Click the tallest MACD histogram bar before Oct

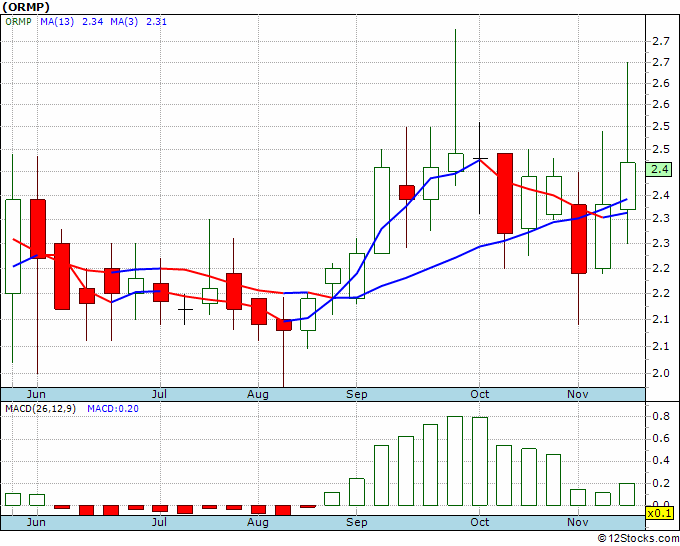coord(455,461)
